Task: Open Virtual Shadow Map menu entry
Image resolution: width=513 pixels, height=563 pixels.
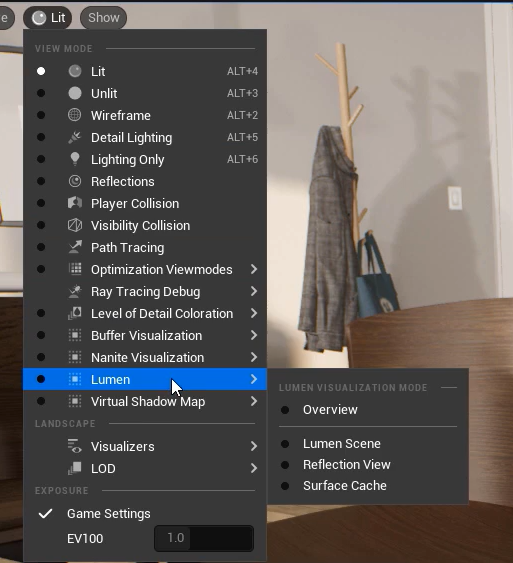Action: click(x=145, y=401)
